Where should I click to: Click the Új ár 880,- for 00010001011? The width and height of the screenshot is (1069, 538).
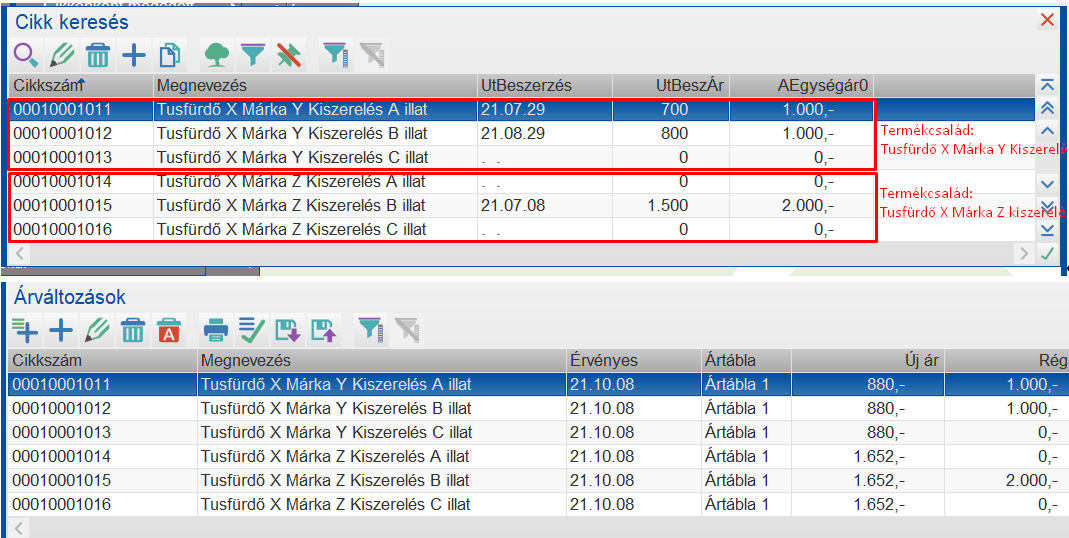886,385
